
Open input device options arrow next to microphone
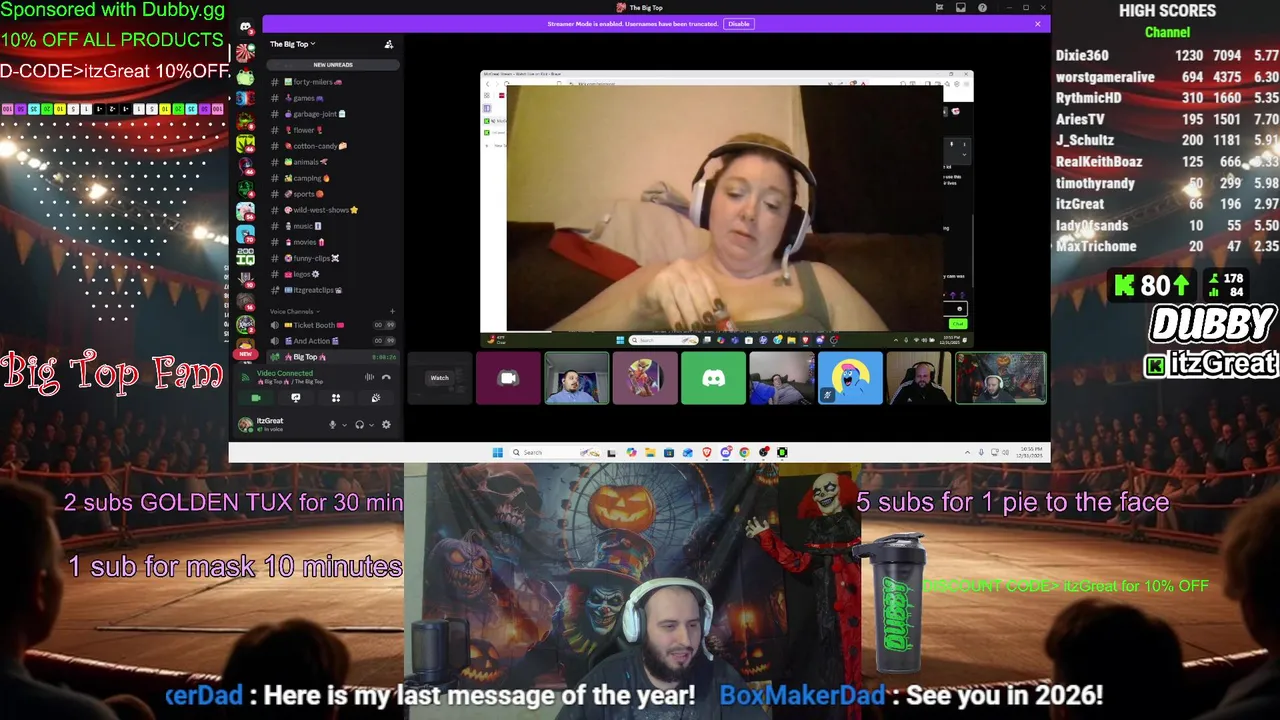(x=345, y=425)
